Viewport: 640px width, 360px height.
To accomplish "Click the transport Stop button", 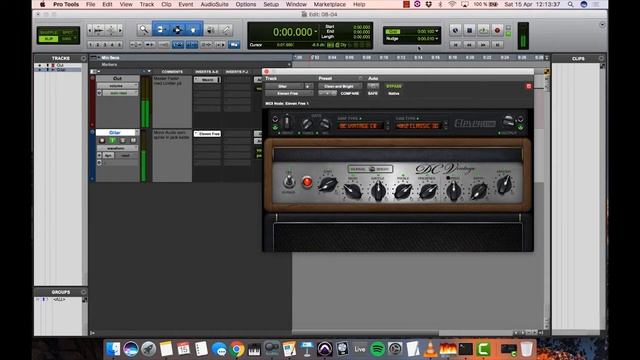I will pos(469,30).
